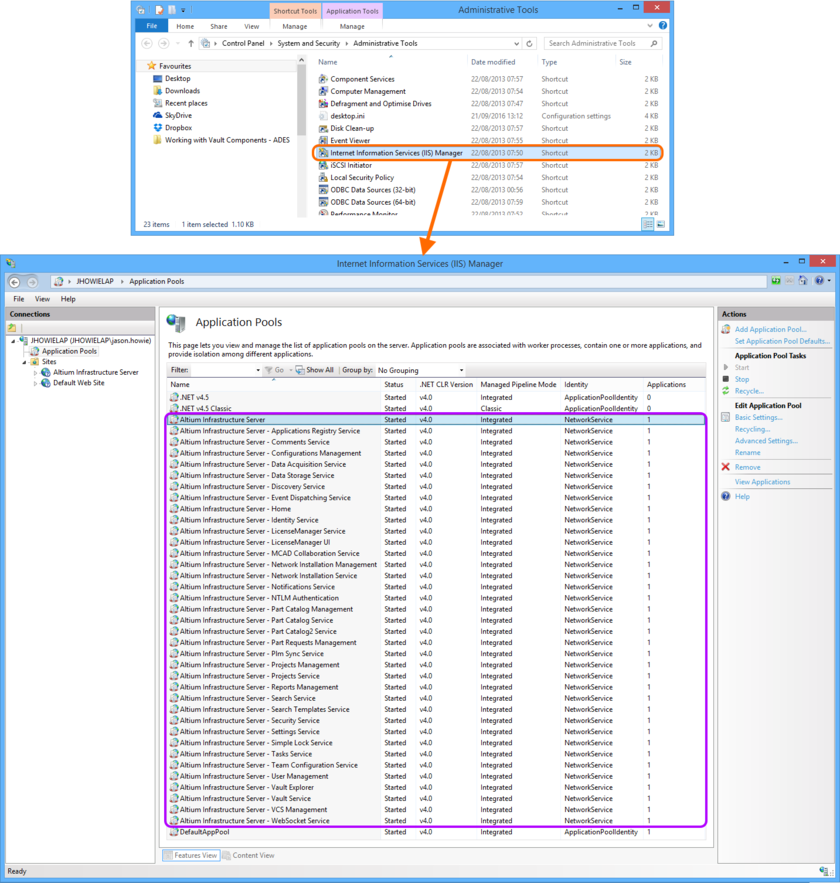Viewport: 840px width, 883px height.
Task: Click the Show All icon on the Application Pools toolbar
Action: pos(300,368)
